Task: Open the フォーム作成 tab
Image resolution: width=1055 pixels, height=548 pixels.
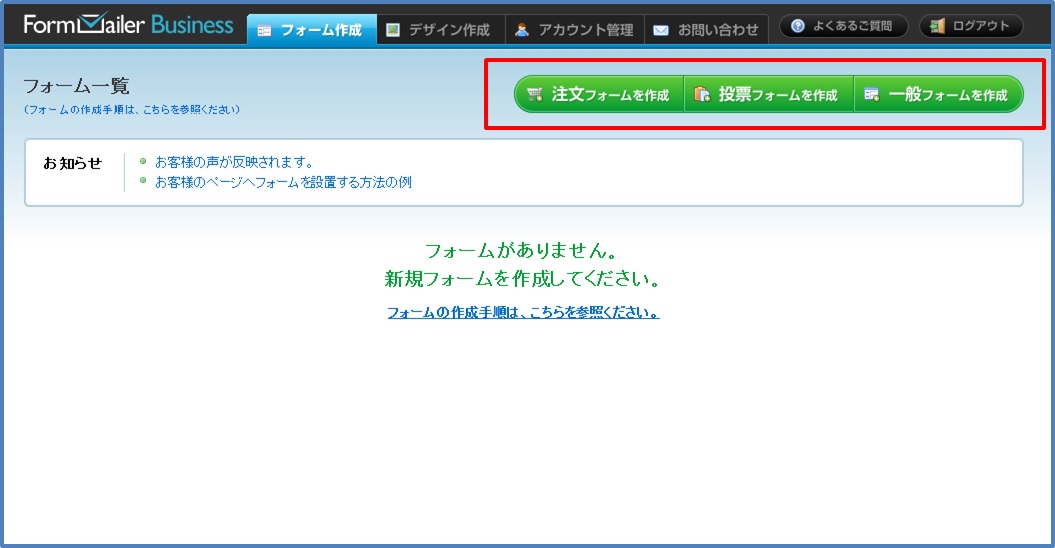Action: [x=312, y=30]
